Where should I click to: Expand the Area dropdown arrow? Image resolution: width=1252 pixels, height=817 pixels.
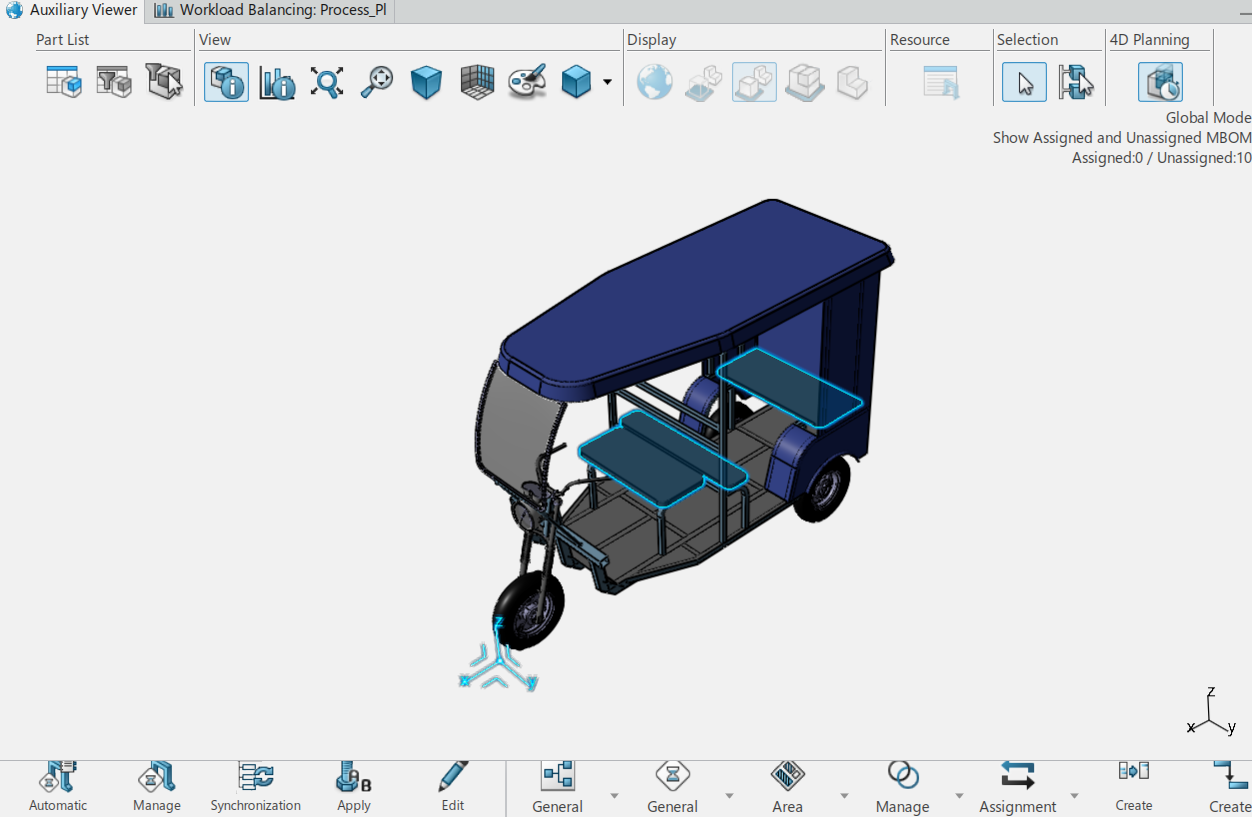844,796
